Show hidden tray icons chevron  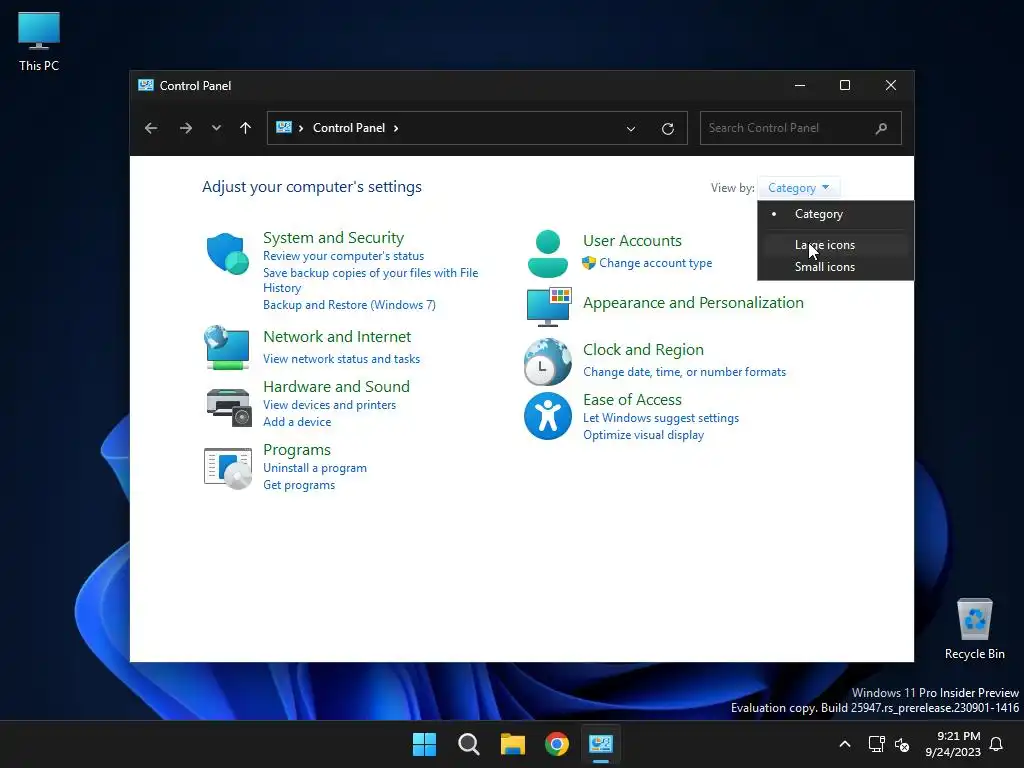point(844,744)
